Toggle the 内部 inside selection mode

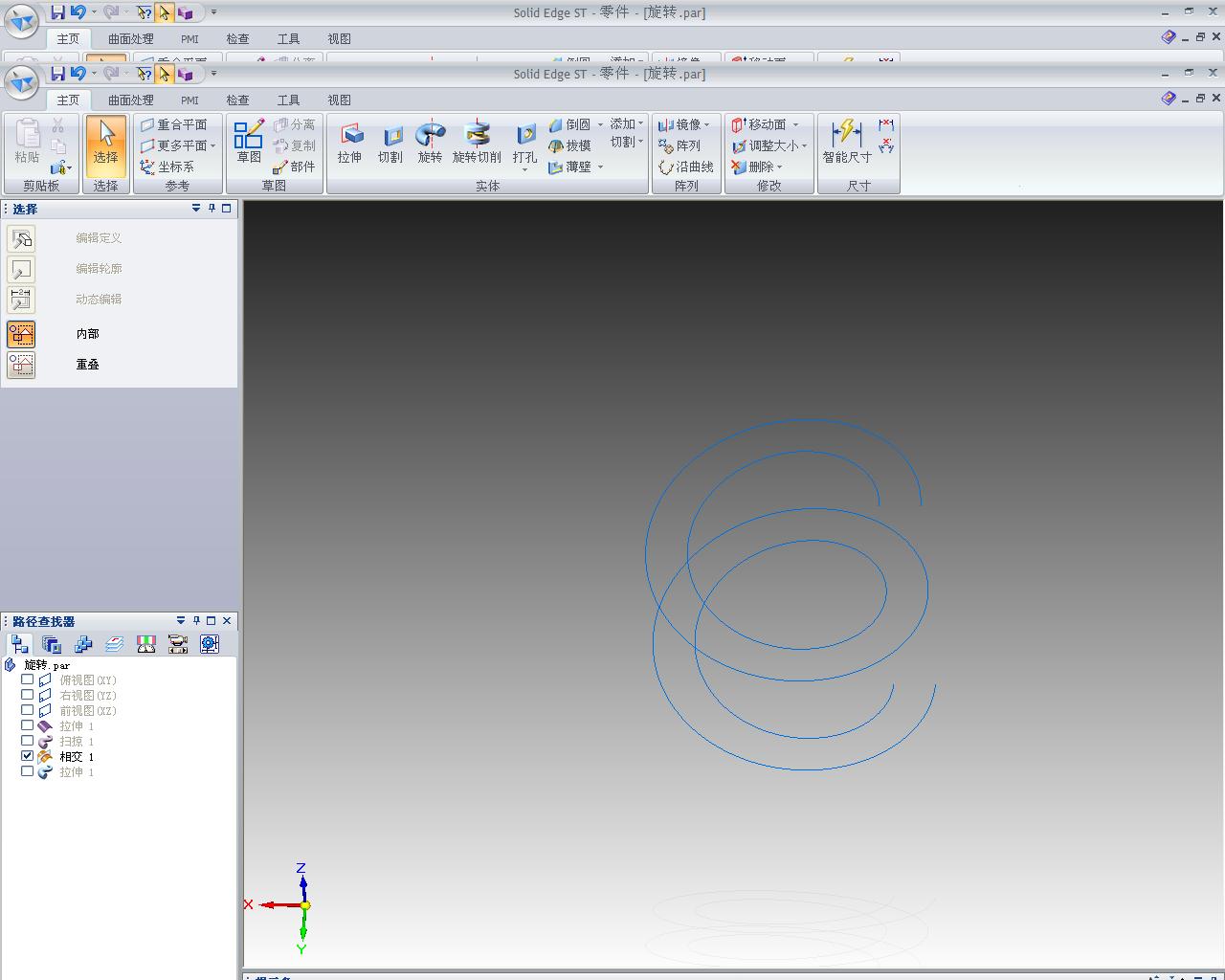(21, 334)
